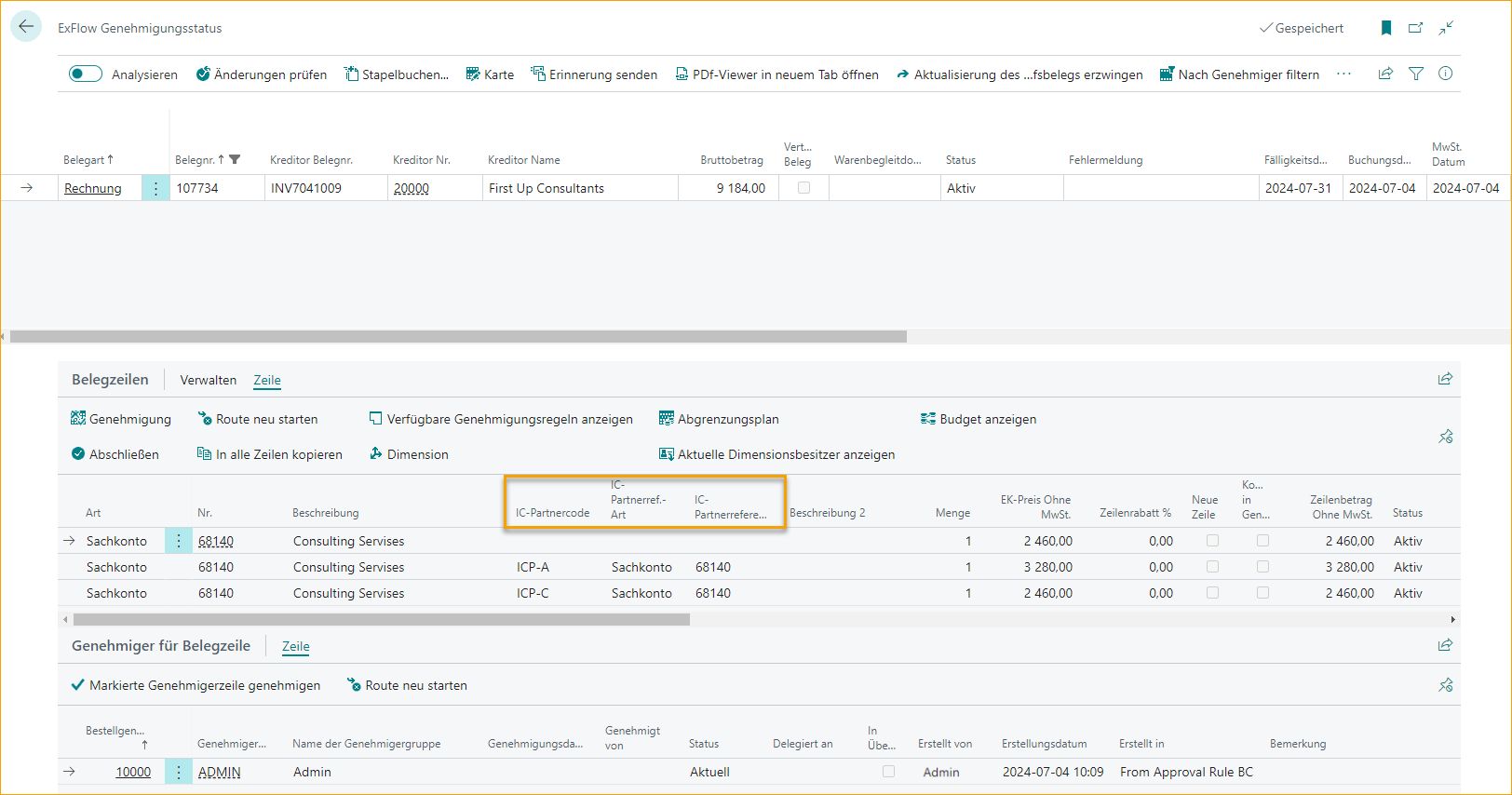Viewport: 1512px width, 795px height.
Task: Click the Belegzeilen horizontal scrollbar
Action: click(382, 619)
